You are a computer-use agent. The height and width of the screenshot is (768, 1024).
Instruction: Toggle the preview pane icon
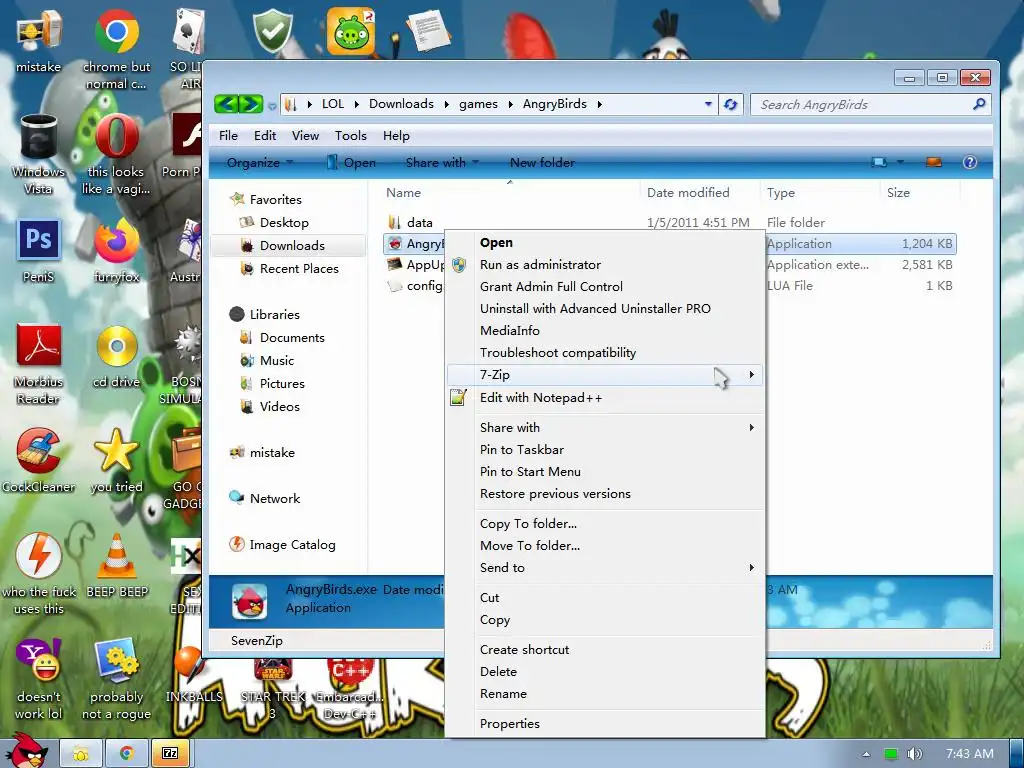[934, 162]
